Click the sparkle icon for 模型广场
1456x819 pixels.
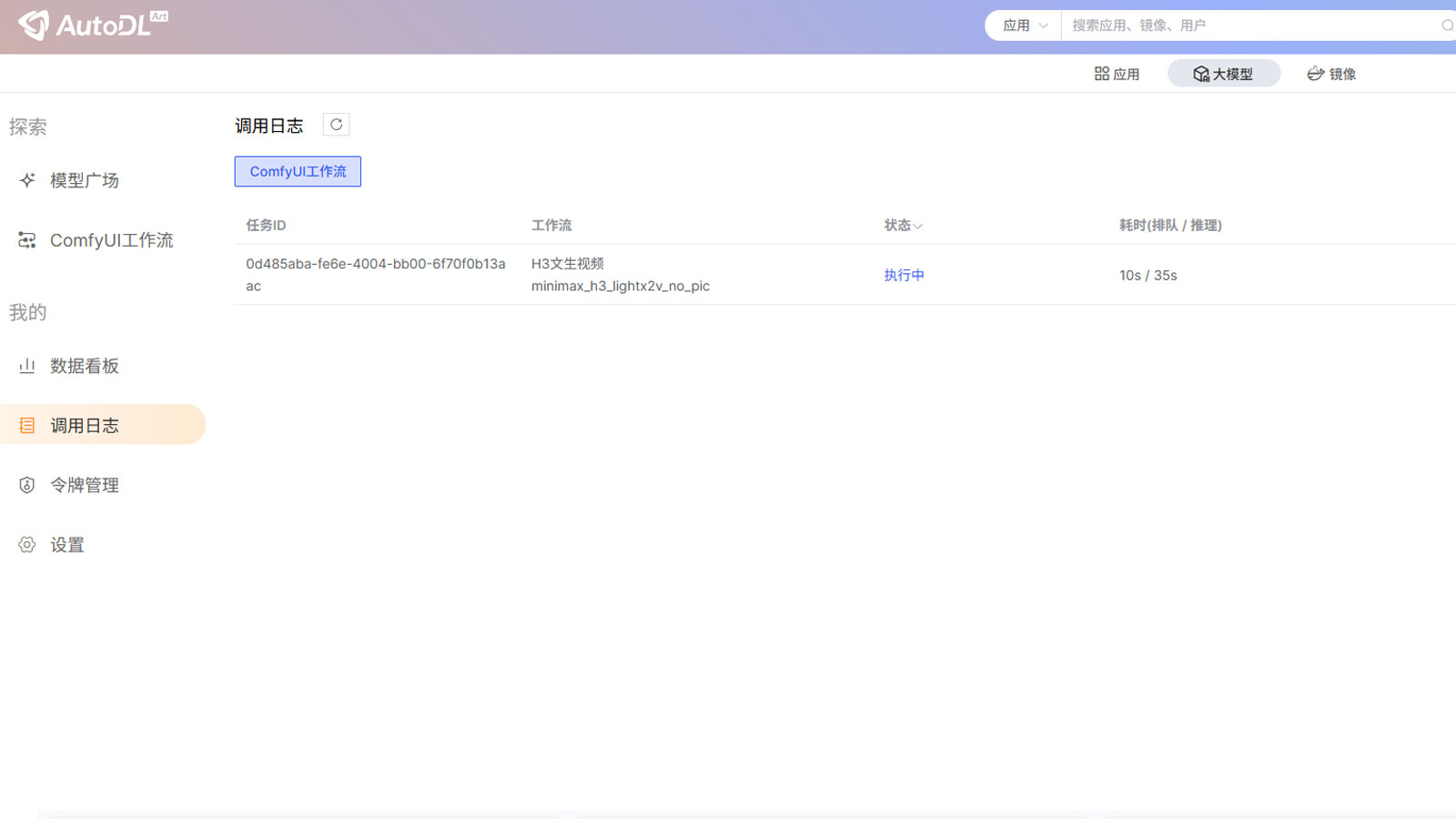27,180
